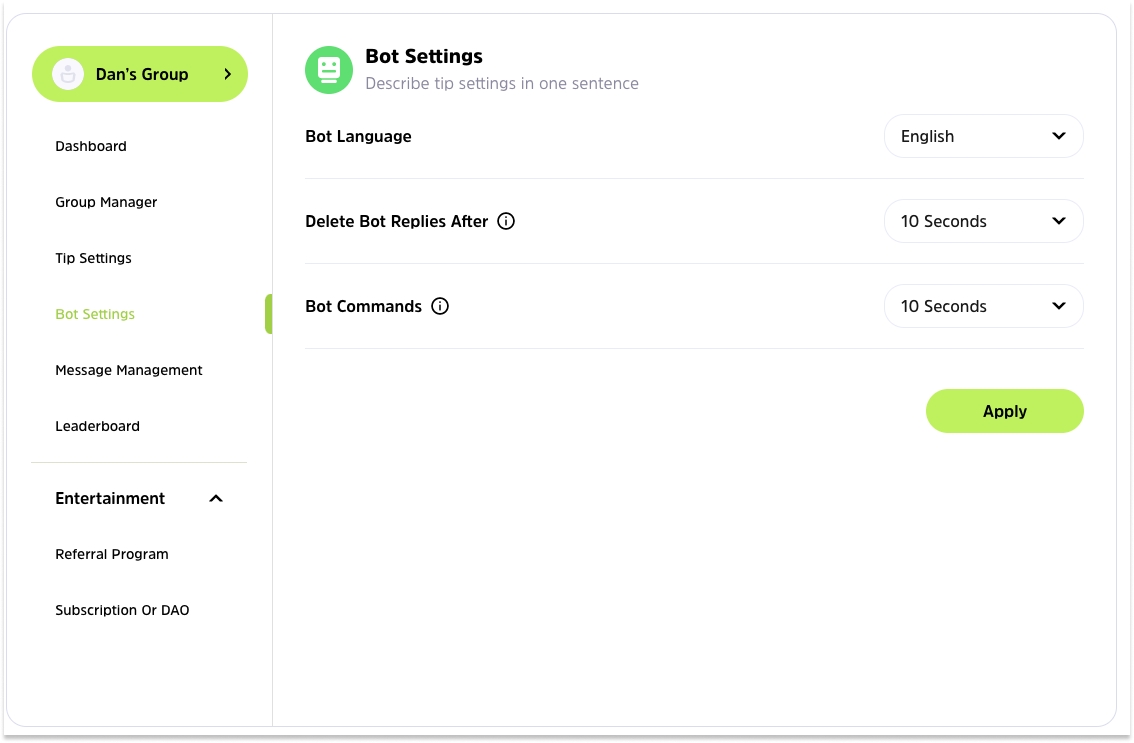1134x743 pixels.
Task: Click the Delete Bot Replies After label
Action: click(396, 221)
